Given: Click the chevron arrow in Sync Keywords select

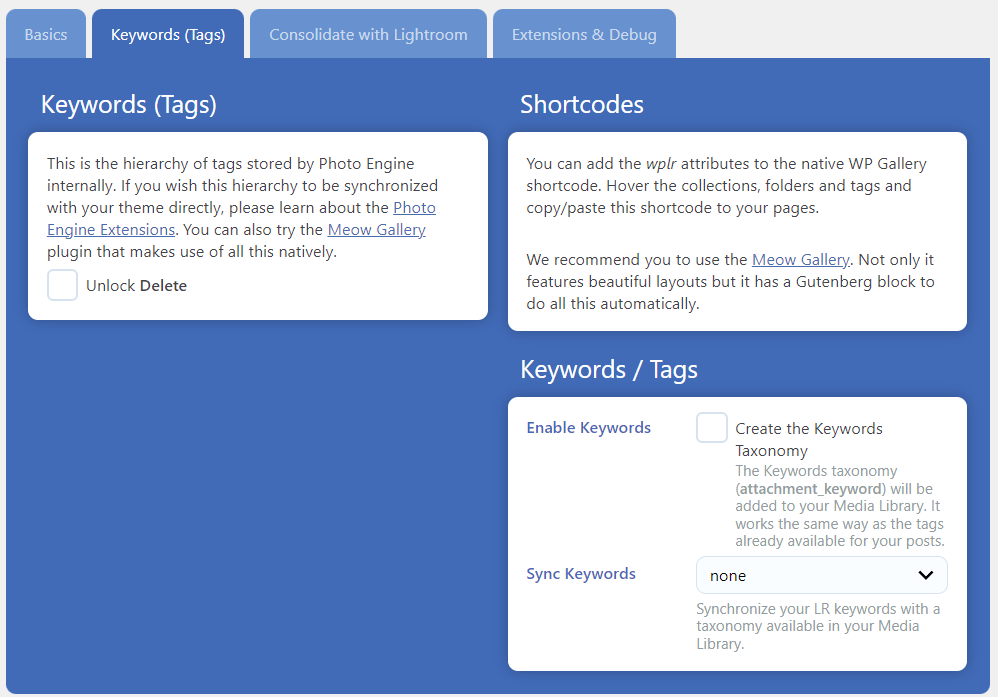Looking at the screenshot, I should pos(926,575).
